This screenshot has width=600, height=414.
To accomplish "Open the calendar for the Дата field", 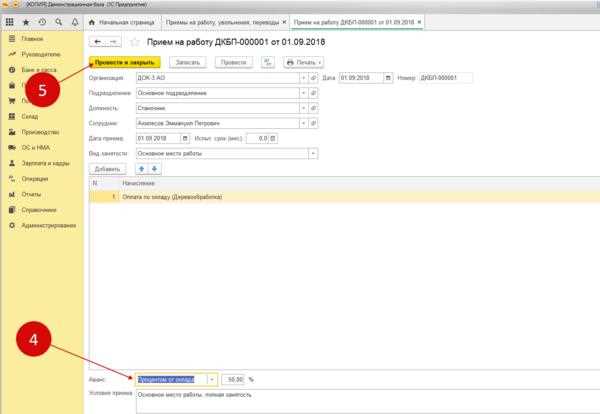I will 388,78.
